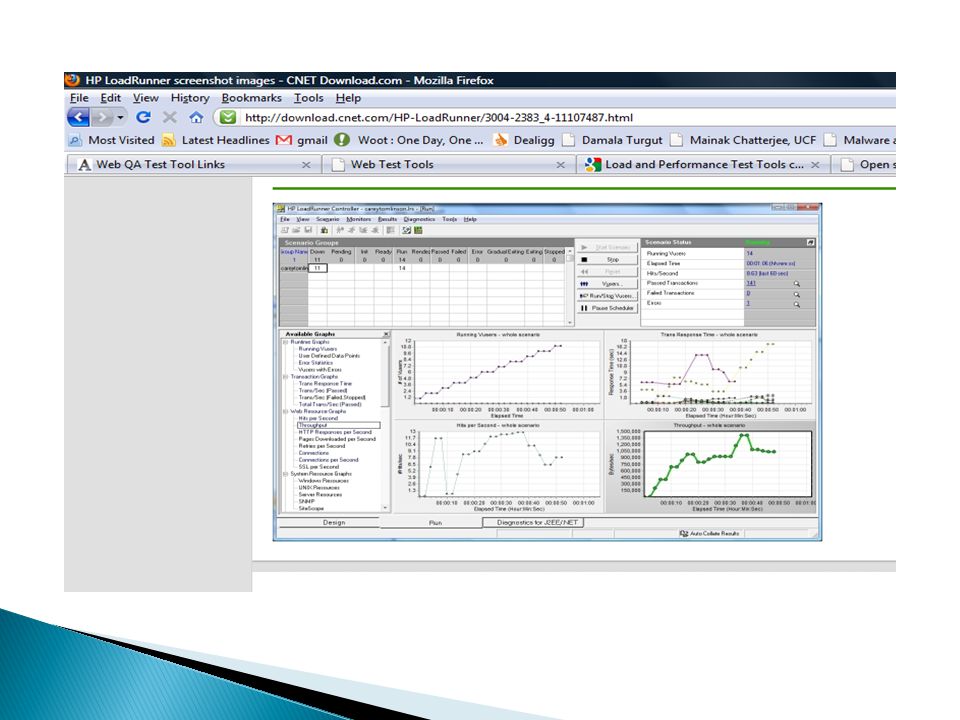The height and width of the screenshot is (720, 960).
Task: Click the Pause Scheduler button
Action: pos(607,308)
